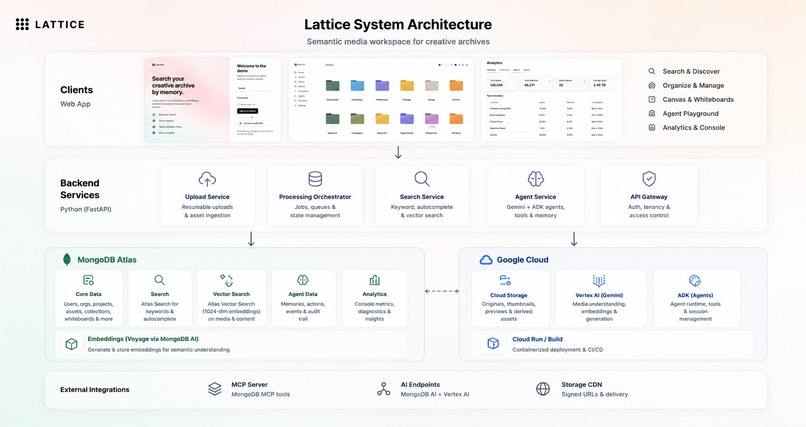The height and width of the screenshot is (427, 806).
Task: Click the Search Service magnifier icon
Action: 422,179
